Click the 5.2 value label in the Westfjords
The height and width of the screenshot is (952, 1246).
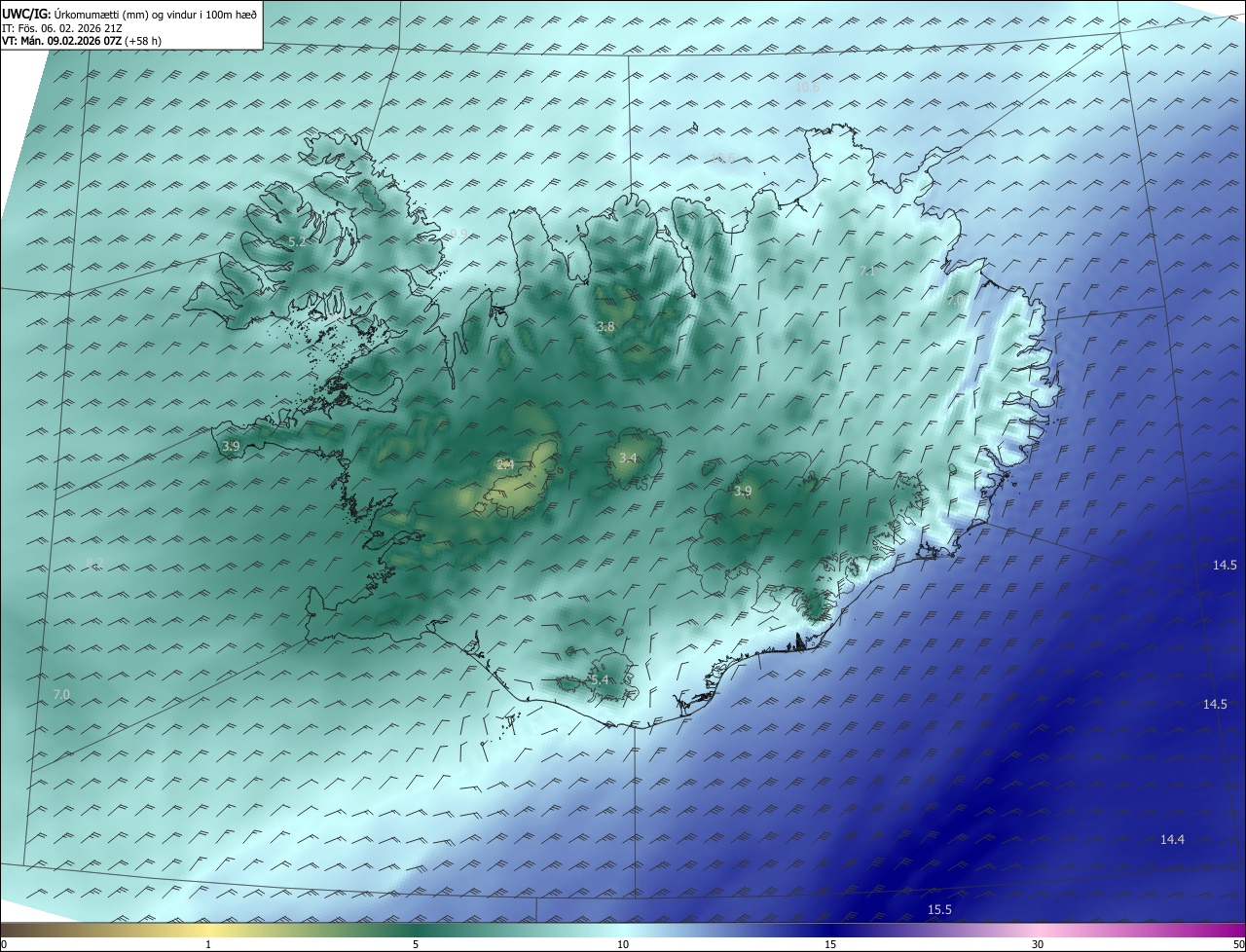[297, 241]
